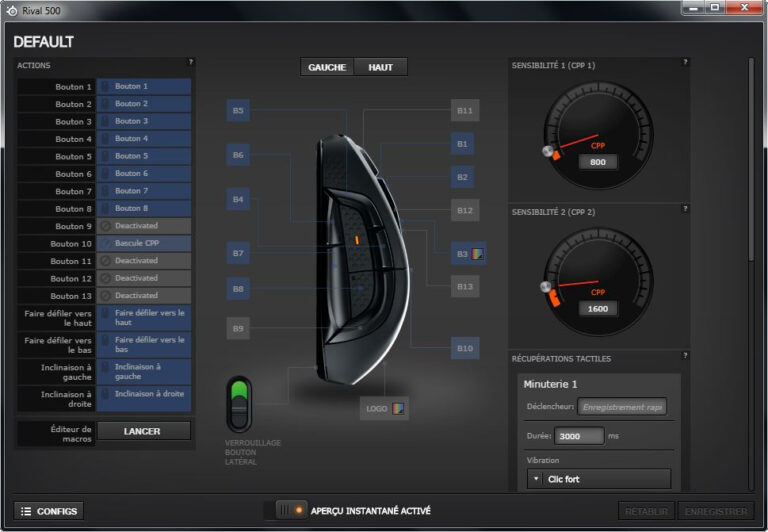Viewport: 768px width, 532px height.
Task: Select the B1 button marker
Action: tap(462, 144)
